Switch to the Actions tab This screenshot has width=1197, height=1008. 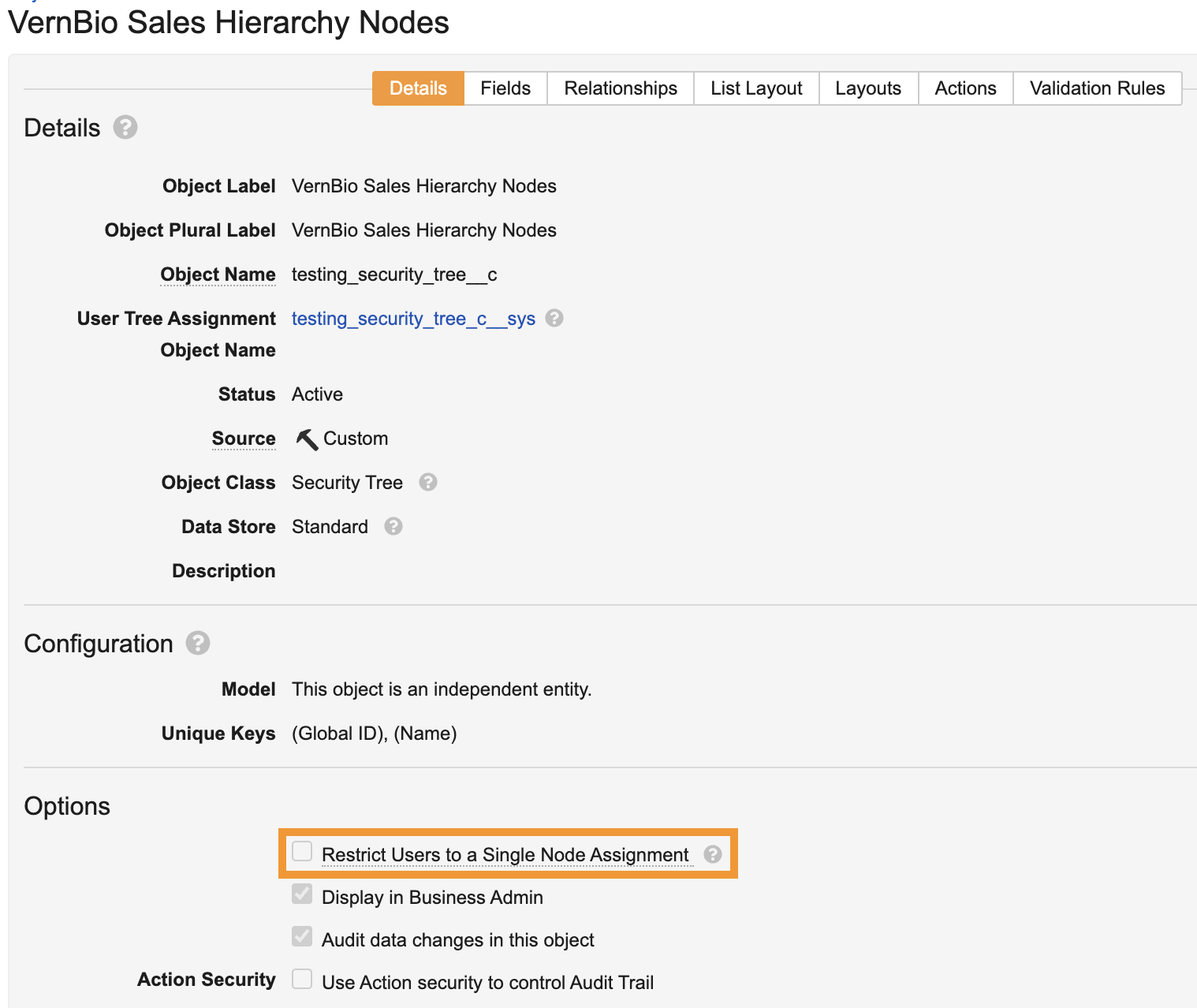click(x=965, y=88)
